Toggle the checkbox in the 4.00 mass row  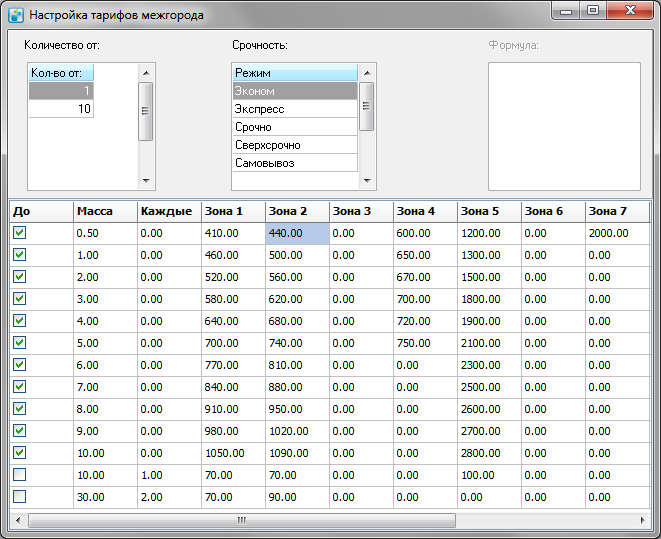(19, 320)
